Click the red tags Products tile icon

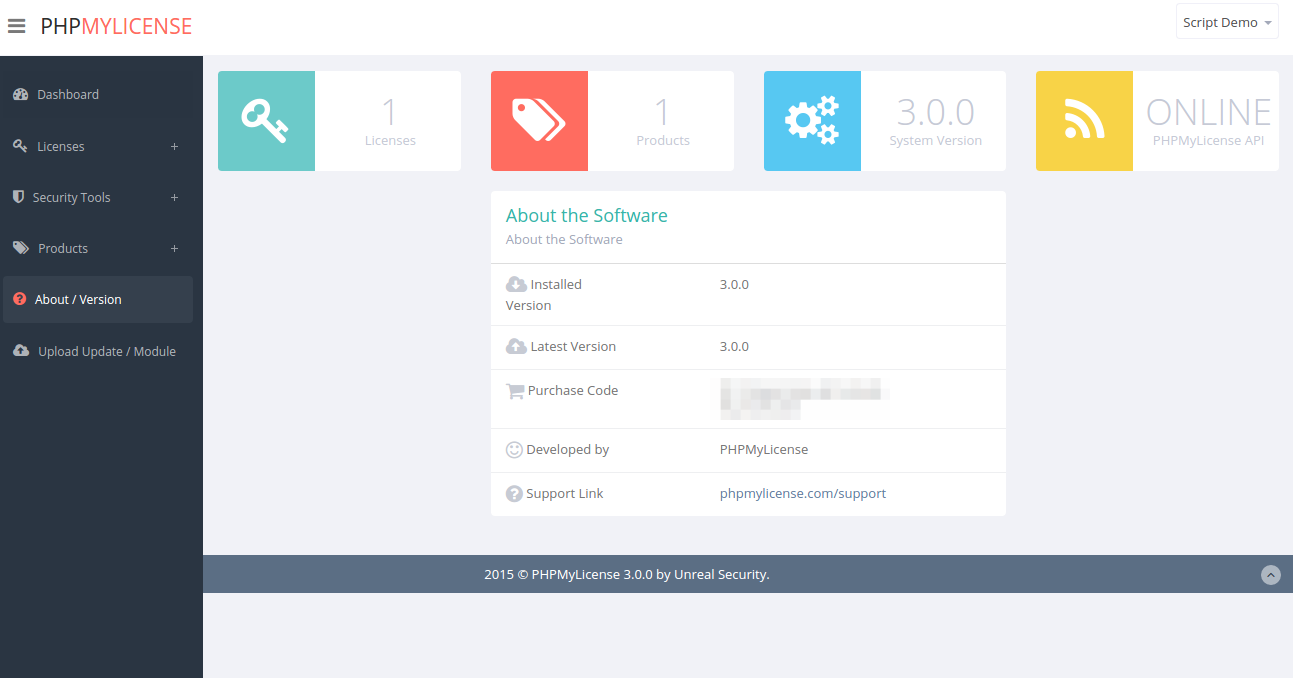[x=539, y=120]
